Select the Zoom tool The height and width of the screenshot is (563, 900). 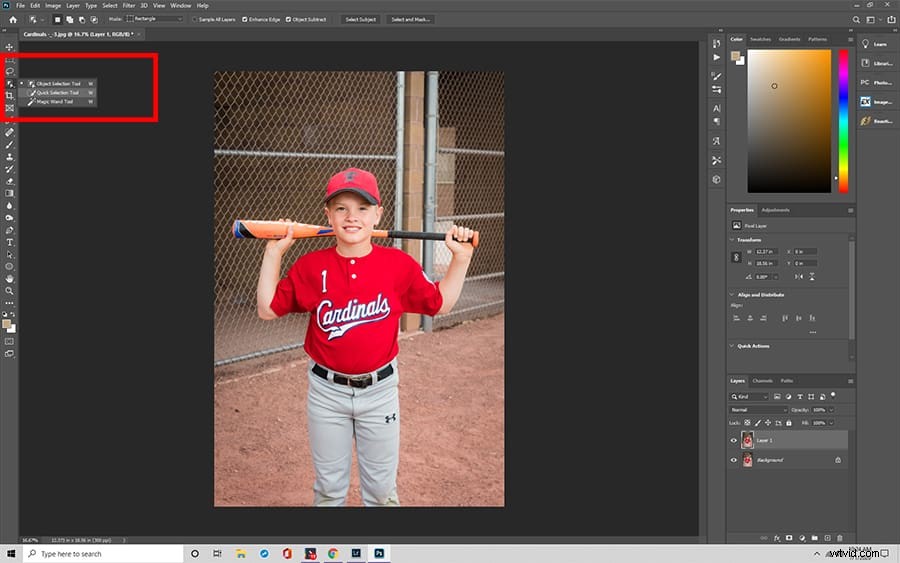pyautogui.click(x=9, y=291)
